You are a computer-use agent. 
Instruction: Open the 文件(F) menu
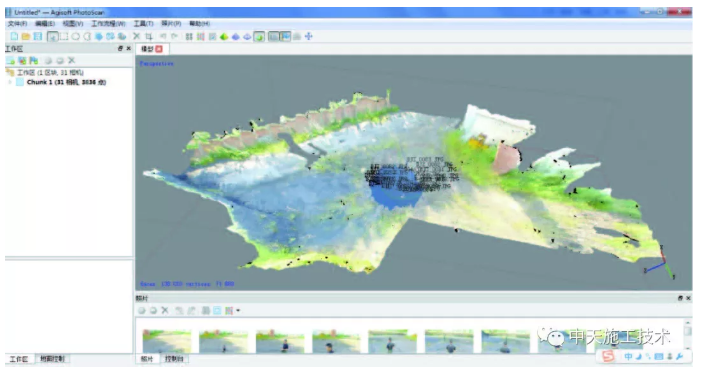click(17, 24)
